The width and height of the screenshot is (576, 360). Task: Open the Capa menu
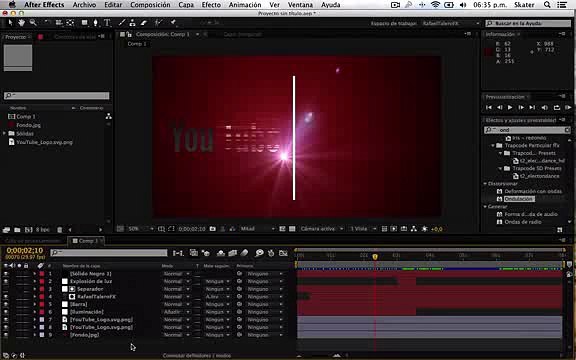click(x=186, y=5)
